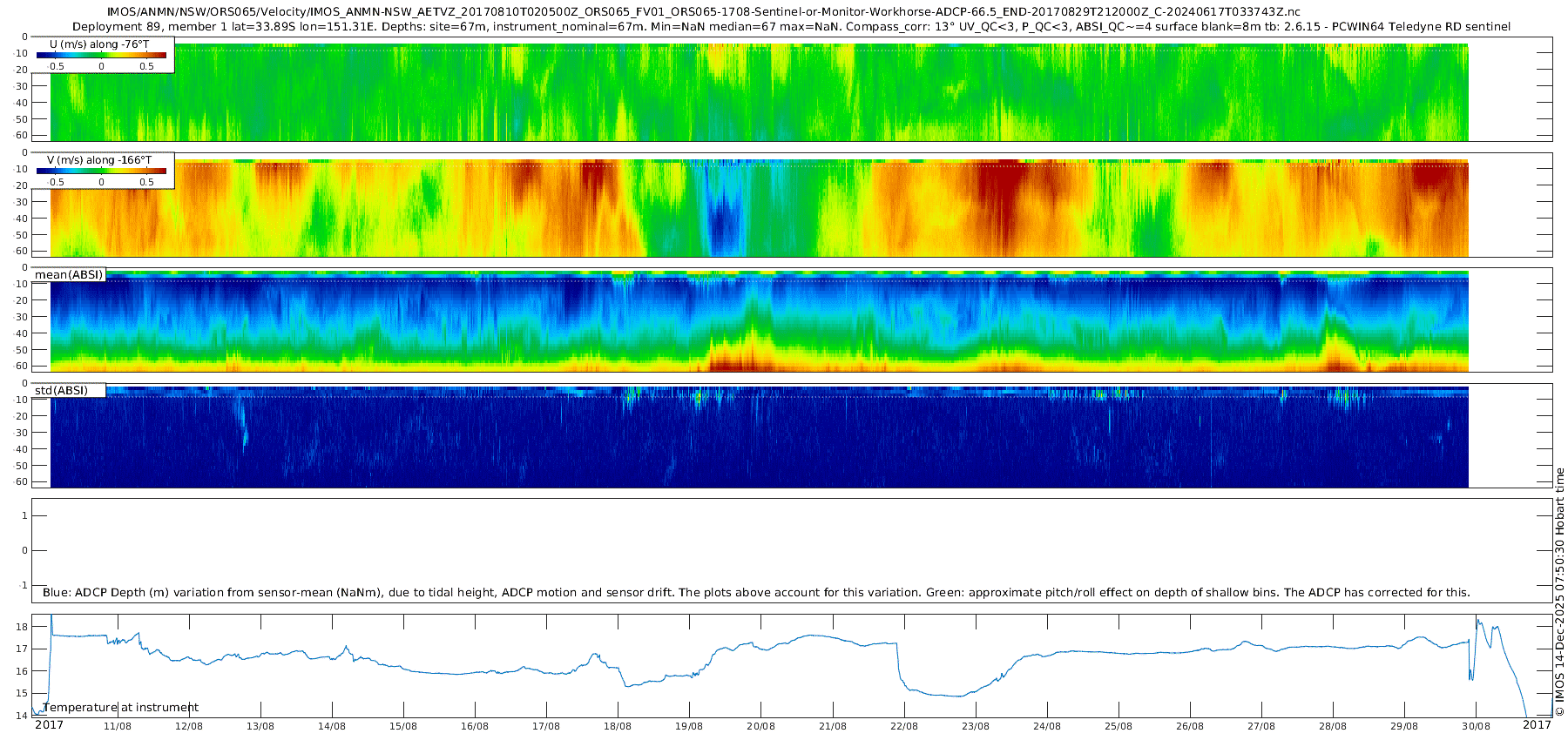Click the 'Blue: ADCP Depth (m) variation' caption
1568x740 pixels.
tap(756, 592)
